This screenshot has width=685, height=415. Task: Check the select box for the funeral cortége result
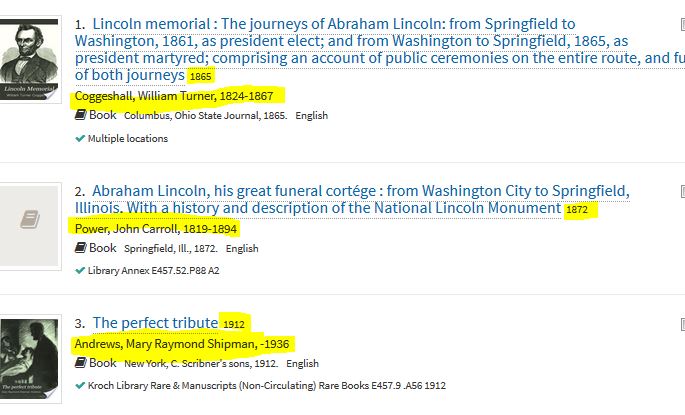point(681,189)
